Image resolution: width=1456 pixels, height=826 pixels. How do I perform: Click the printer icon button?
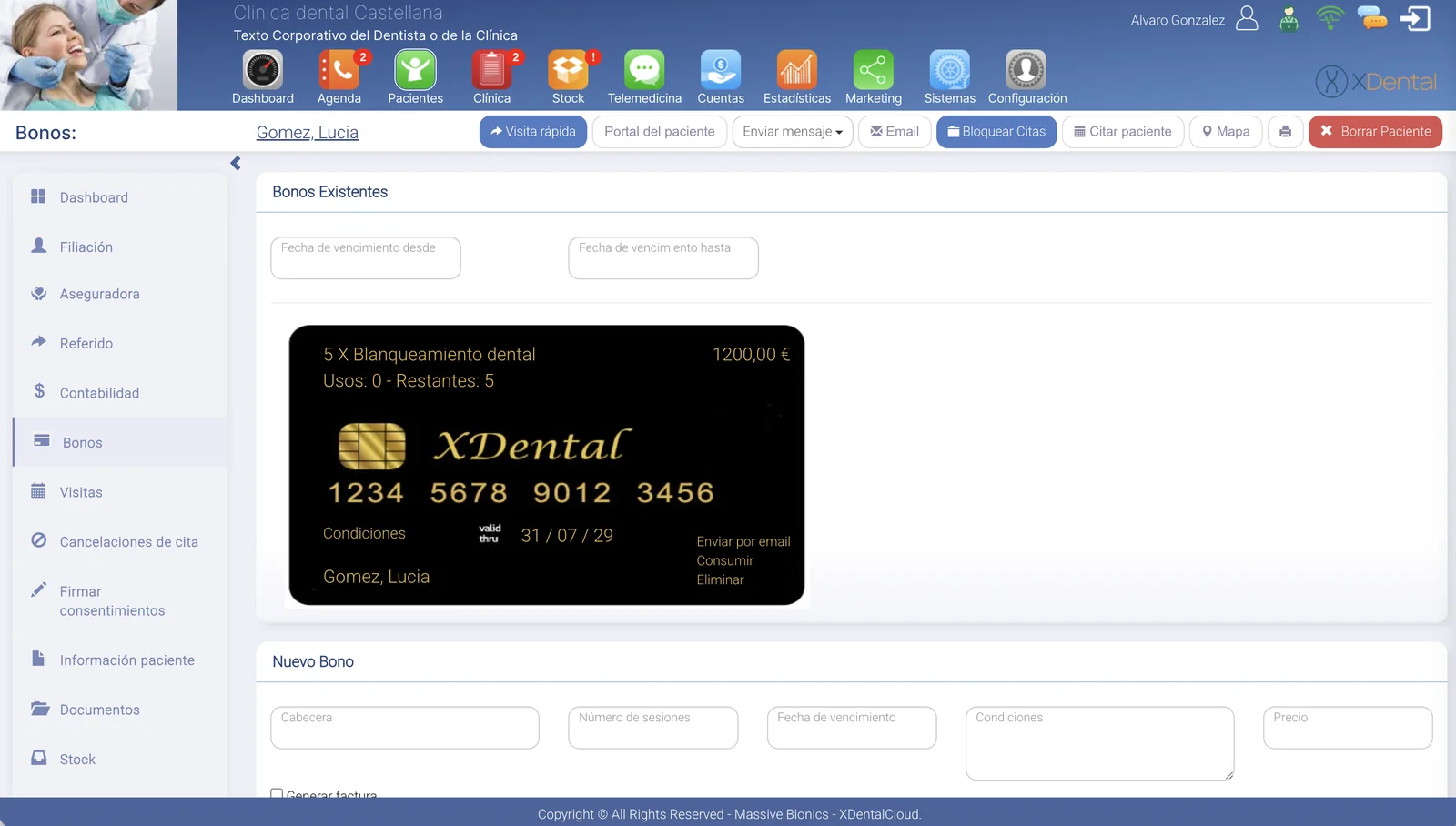(1285, 132)
